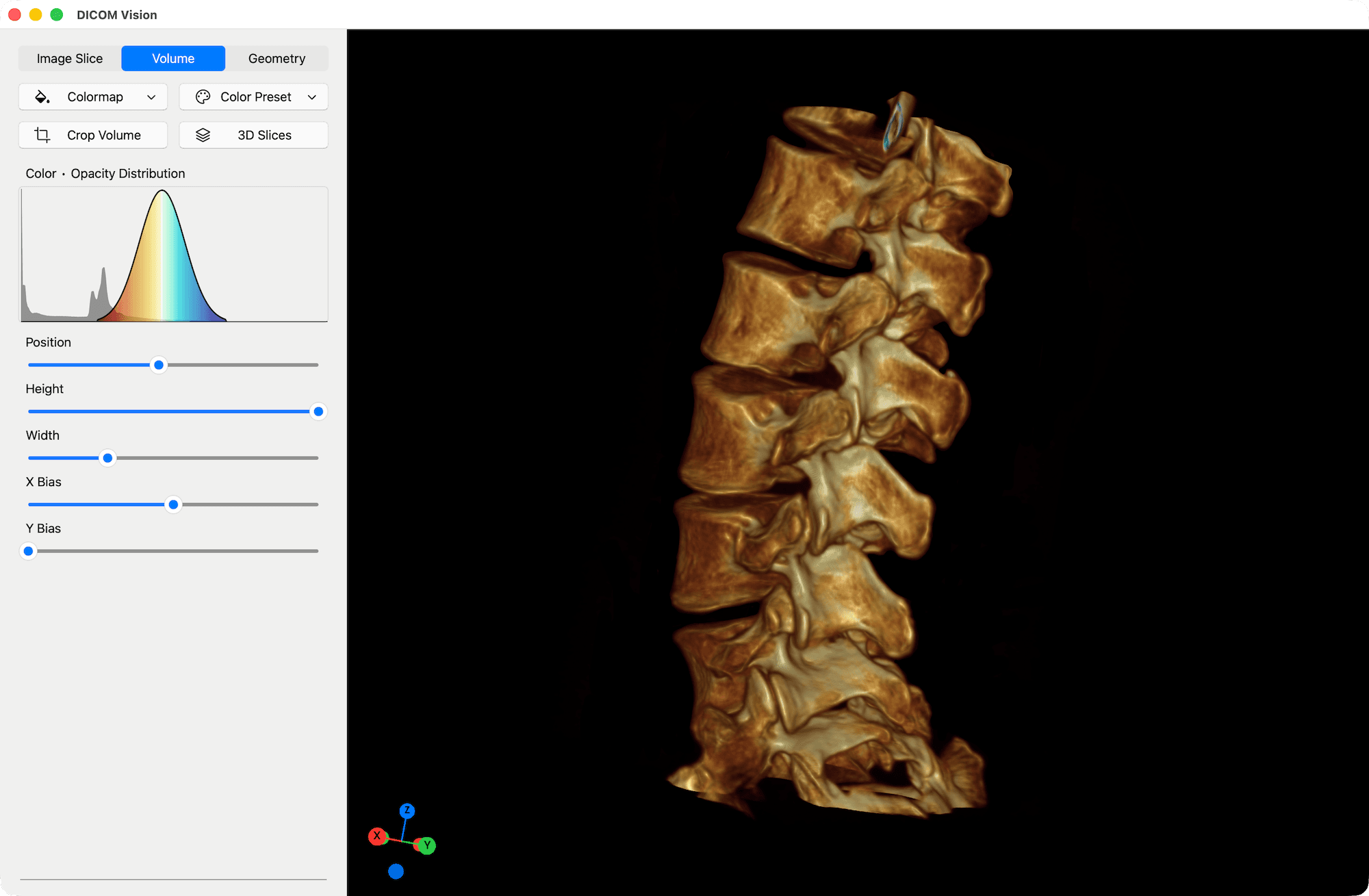Click the 3D Slices layers icon
The height and width of the screenshot is (896, 1369).
203,136
